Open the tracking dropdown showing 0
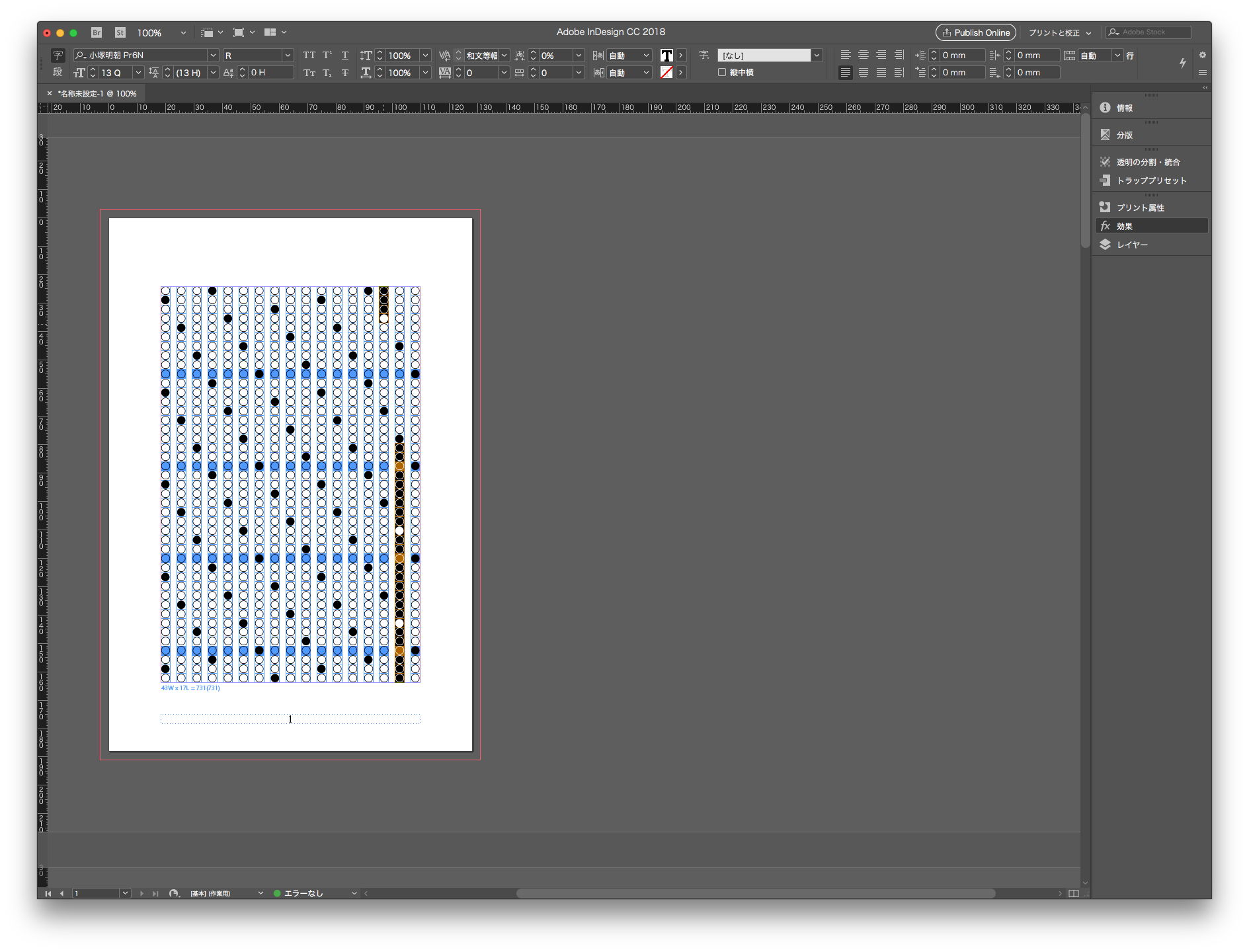The height and width of the screenshot is (952, 1249). click(x=504, y=73)
